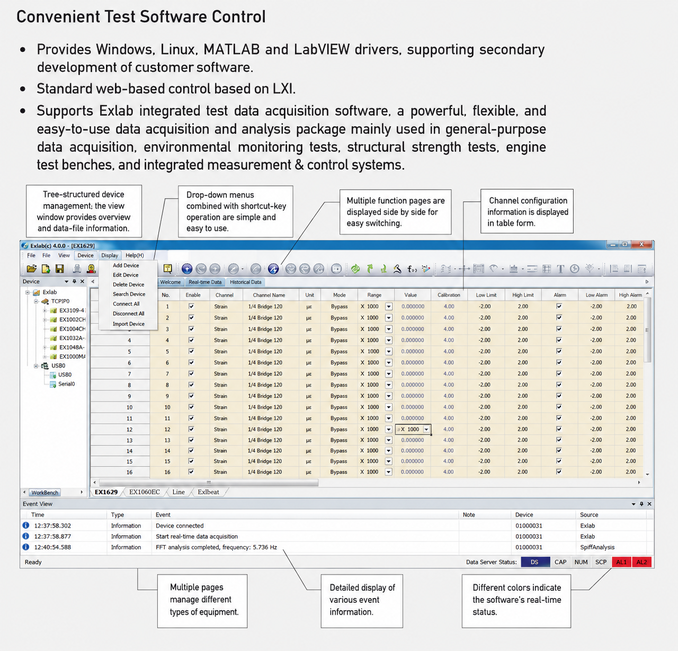Image resolution: width=678 pixels, height=651 pixels.
Task: Collapse the TCPIP0 tree node
Action: coord(36,301)
